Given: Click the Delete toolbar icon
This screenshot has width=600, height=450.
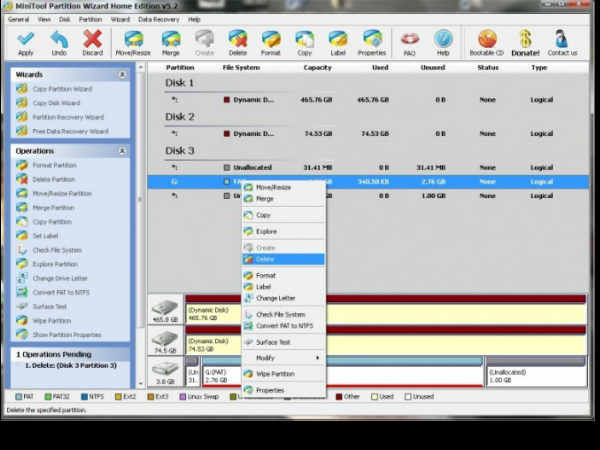Looking at the screenshot, I should pyautogui.click(x=238, y=43).
